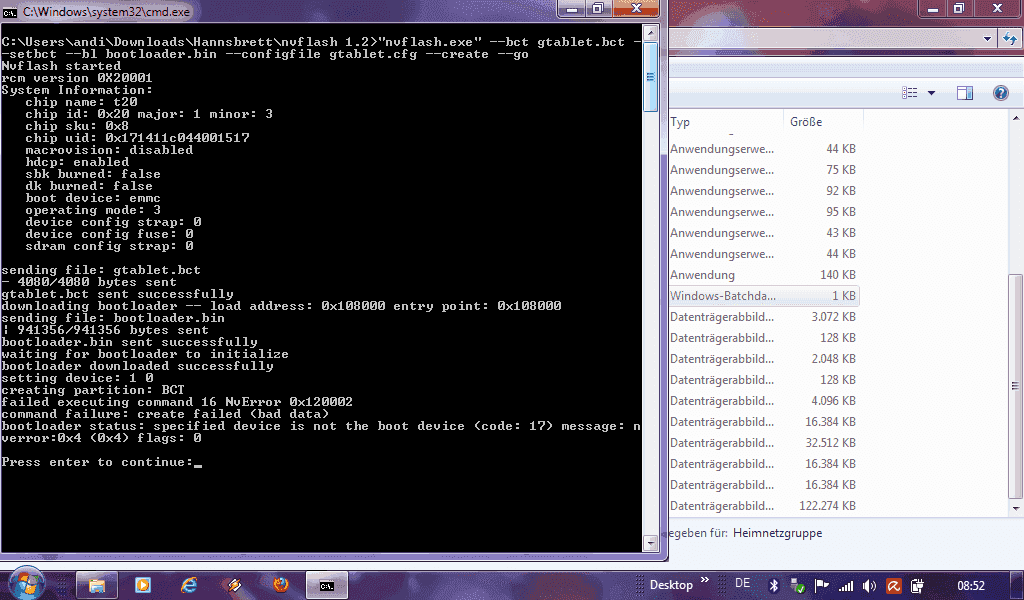This screenshot has width=1024, height=600.
Task: Open the view options dropdown arrow in Explorer
Action: click(x=931, y=93)
